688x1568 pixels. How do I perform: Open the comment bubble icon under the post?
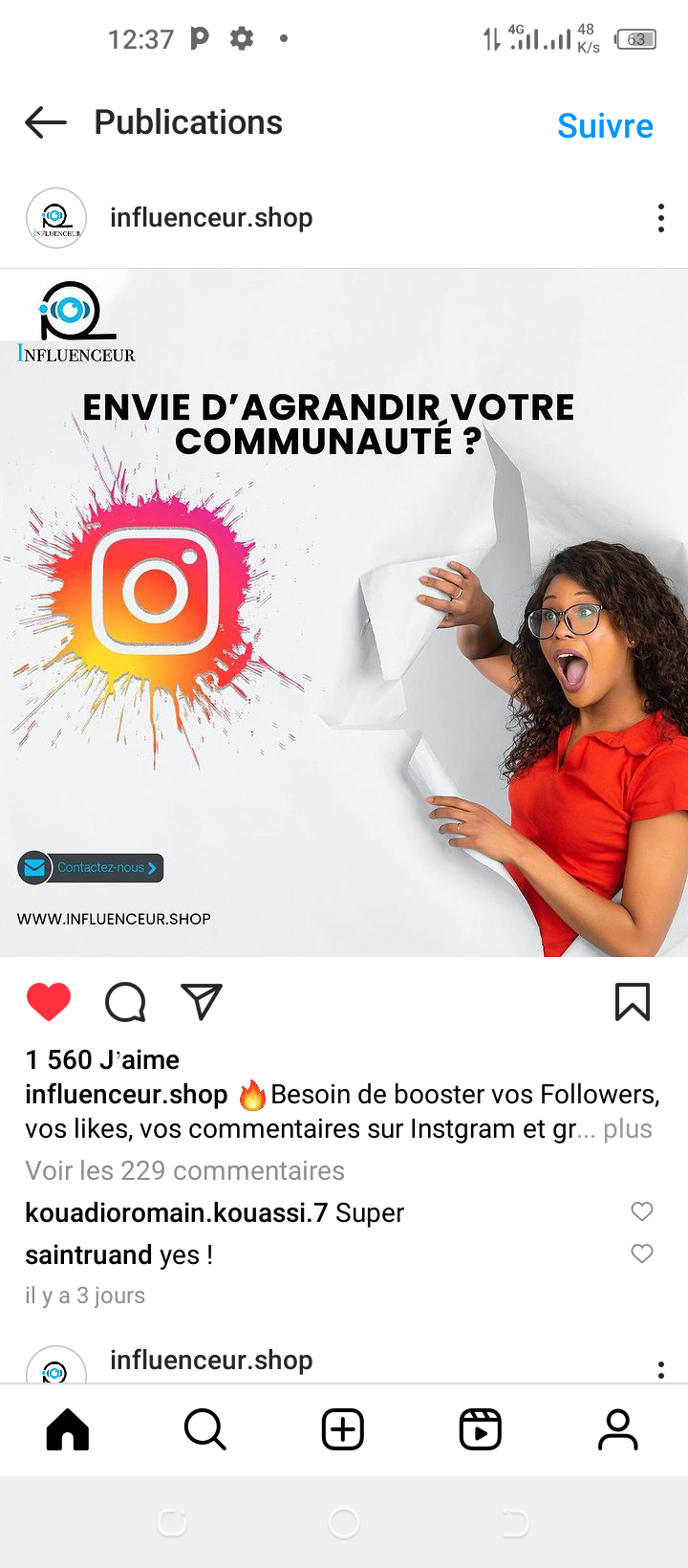[125, 1002]
